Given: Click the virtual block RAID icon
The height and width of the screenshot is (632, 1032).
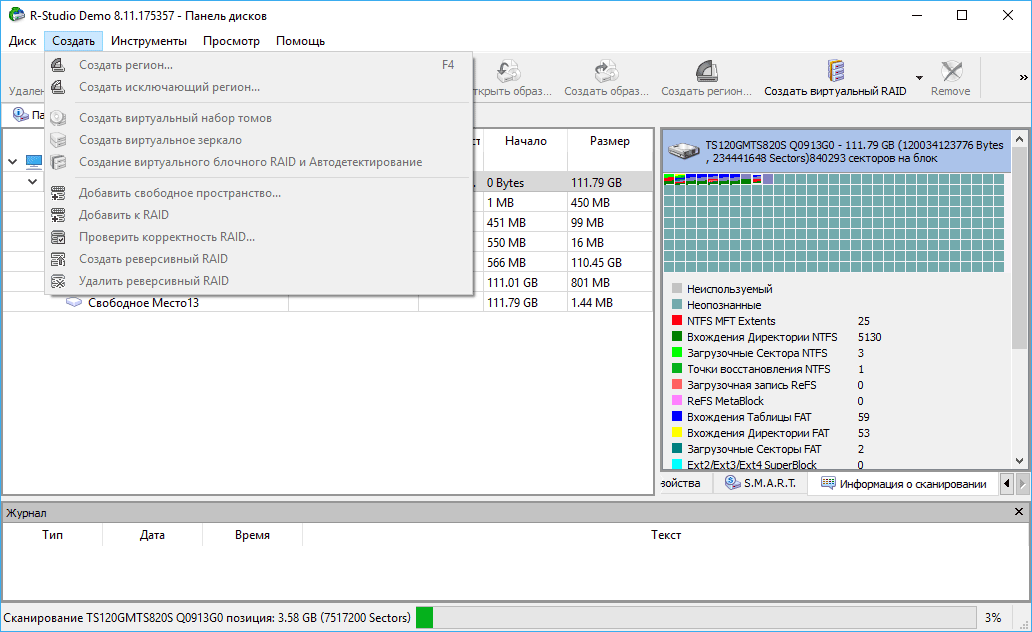Looking at the screenshot, I should (x=58, y=162).
